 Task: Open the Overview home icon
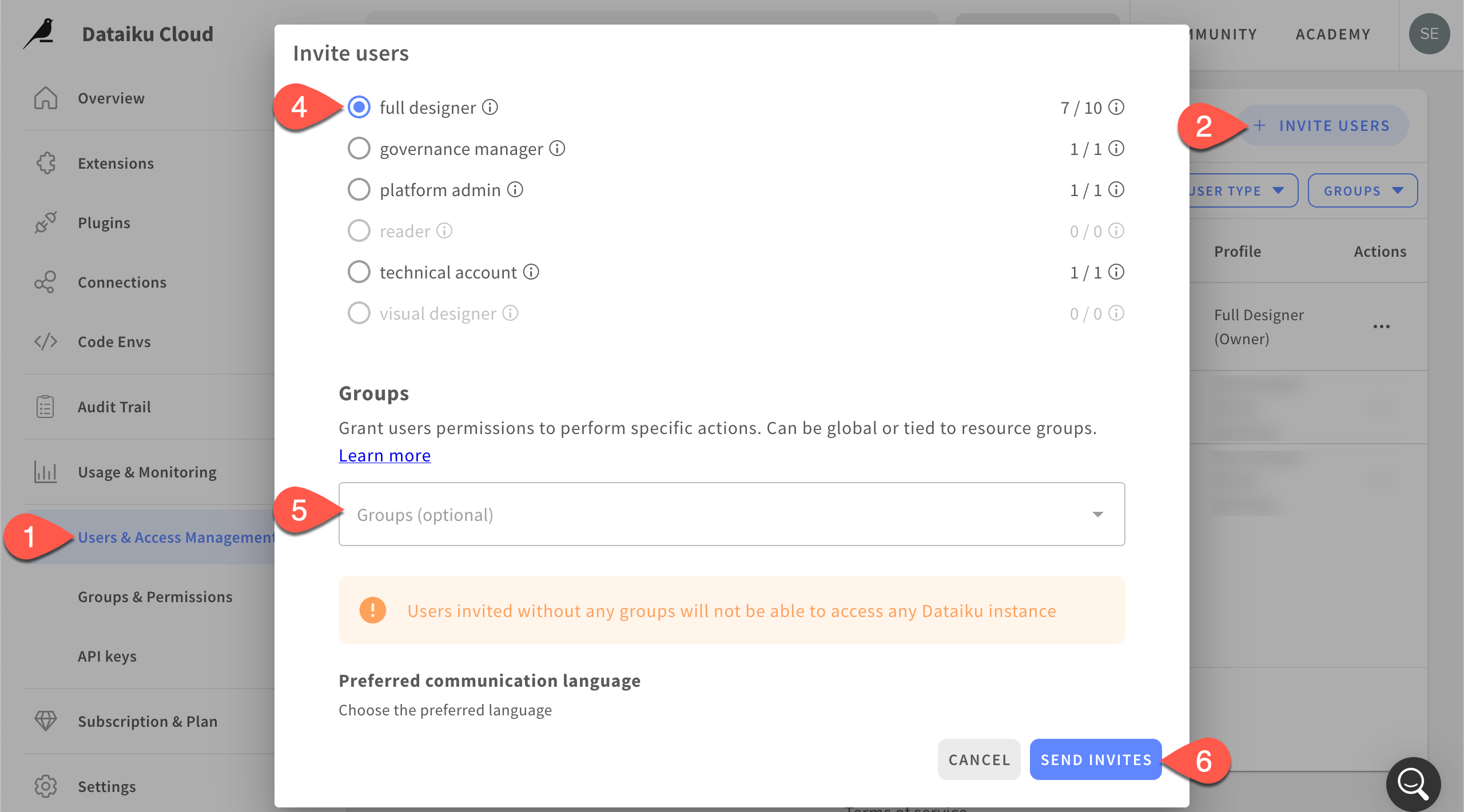click(x=45, y=98)
